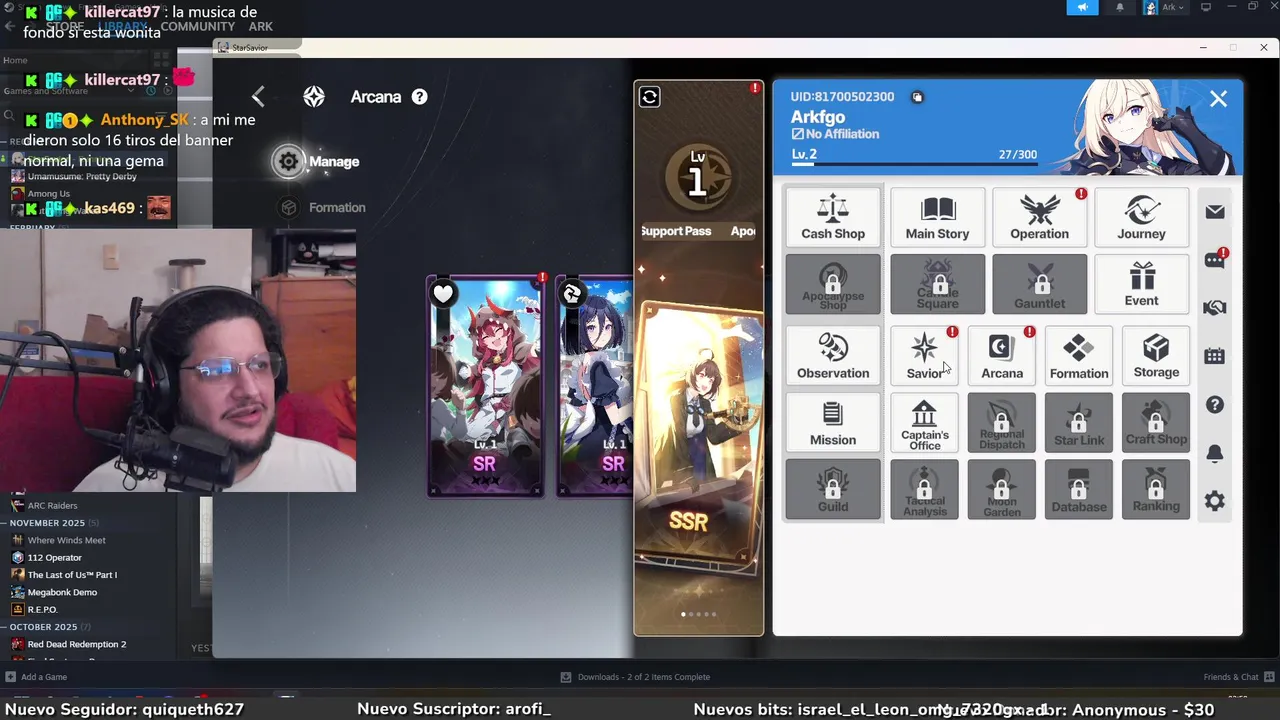Open Steam Downloads status
The height and width of the screenshot is (720, 1280).
pyautogui.click(x=636, y=677)
